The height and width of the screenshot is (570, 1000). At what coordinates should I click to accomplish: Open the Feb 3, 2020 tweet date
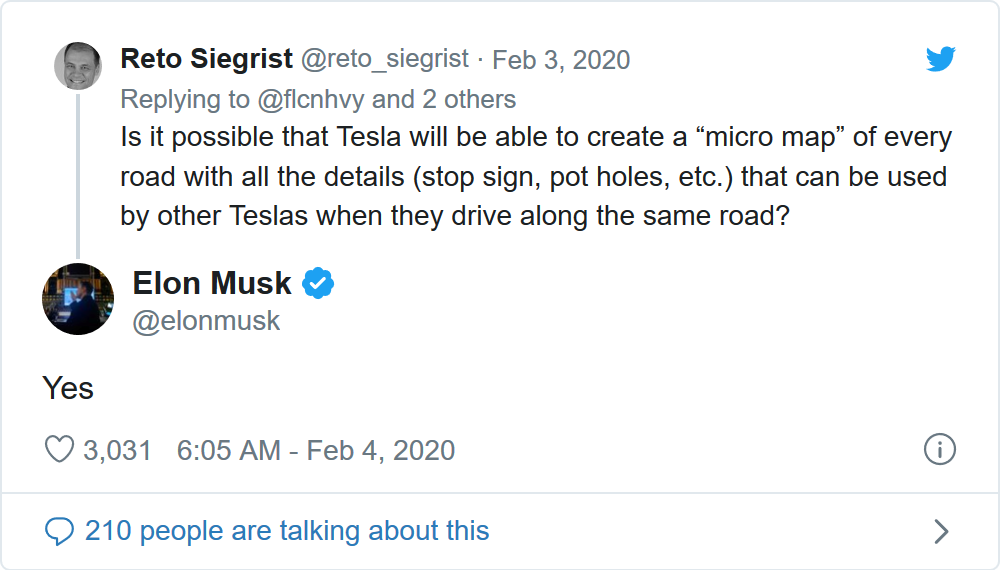pyautogui.click(x=561, y=60)
